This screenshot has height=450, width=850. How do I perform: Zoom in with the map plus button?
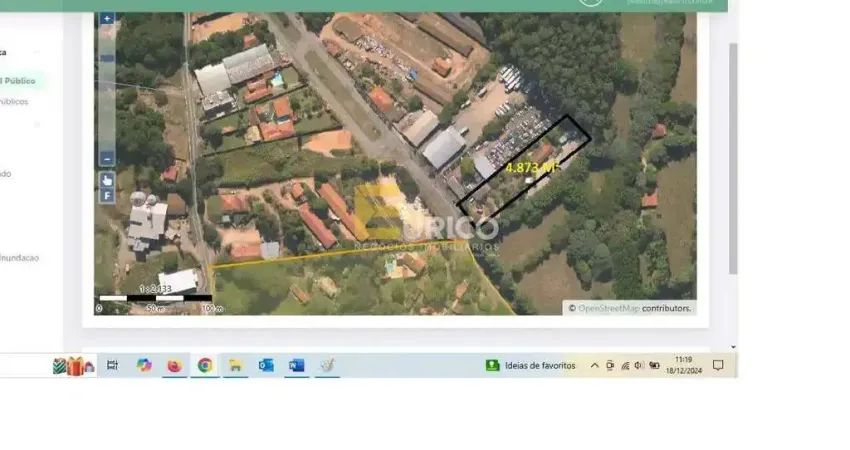click(x=107, y=19)
